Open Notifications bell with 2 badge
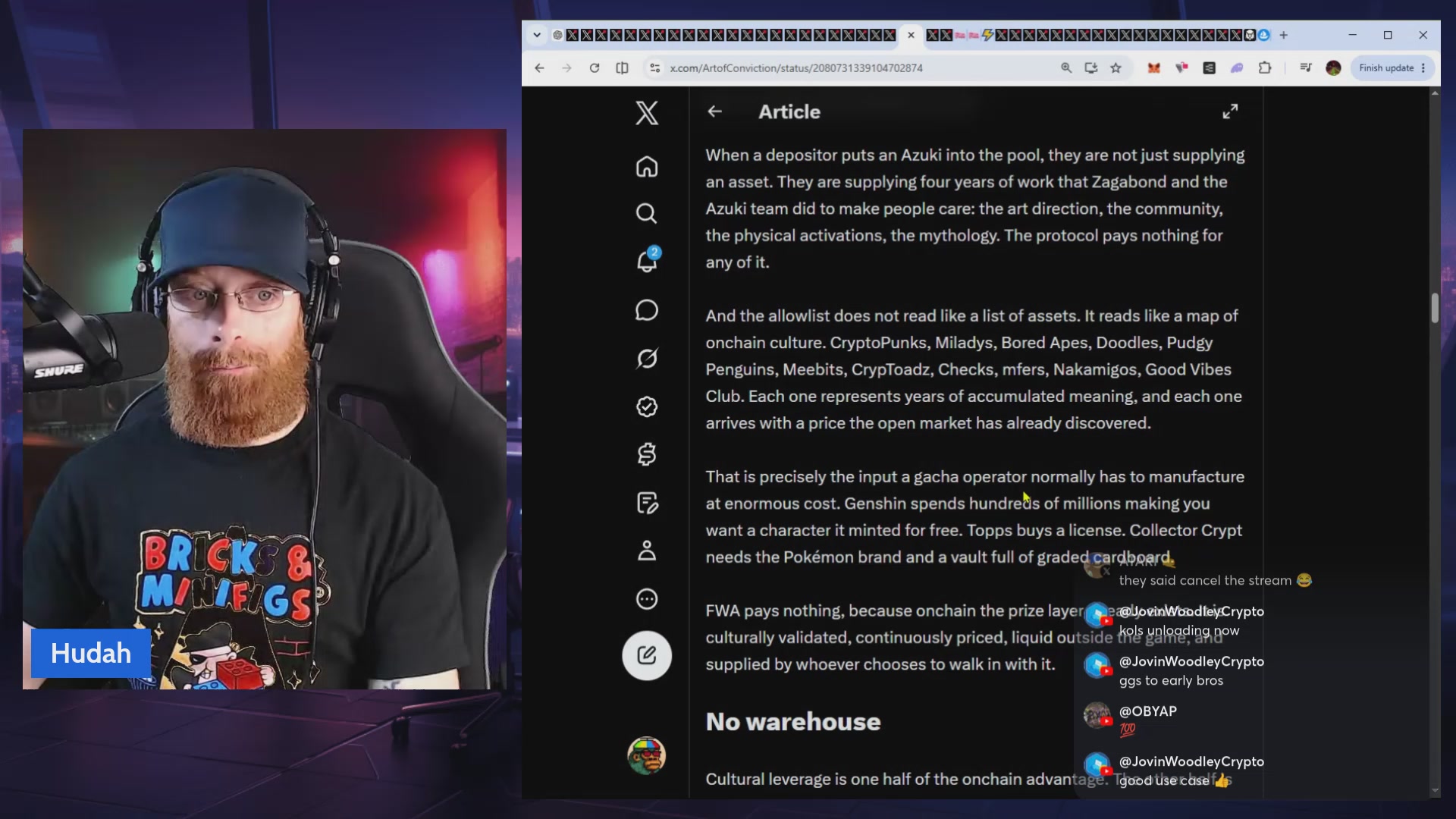The image size is (1456, 819). [647, 260]
